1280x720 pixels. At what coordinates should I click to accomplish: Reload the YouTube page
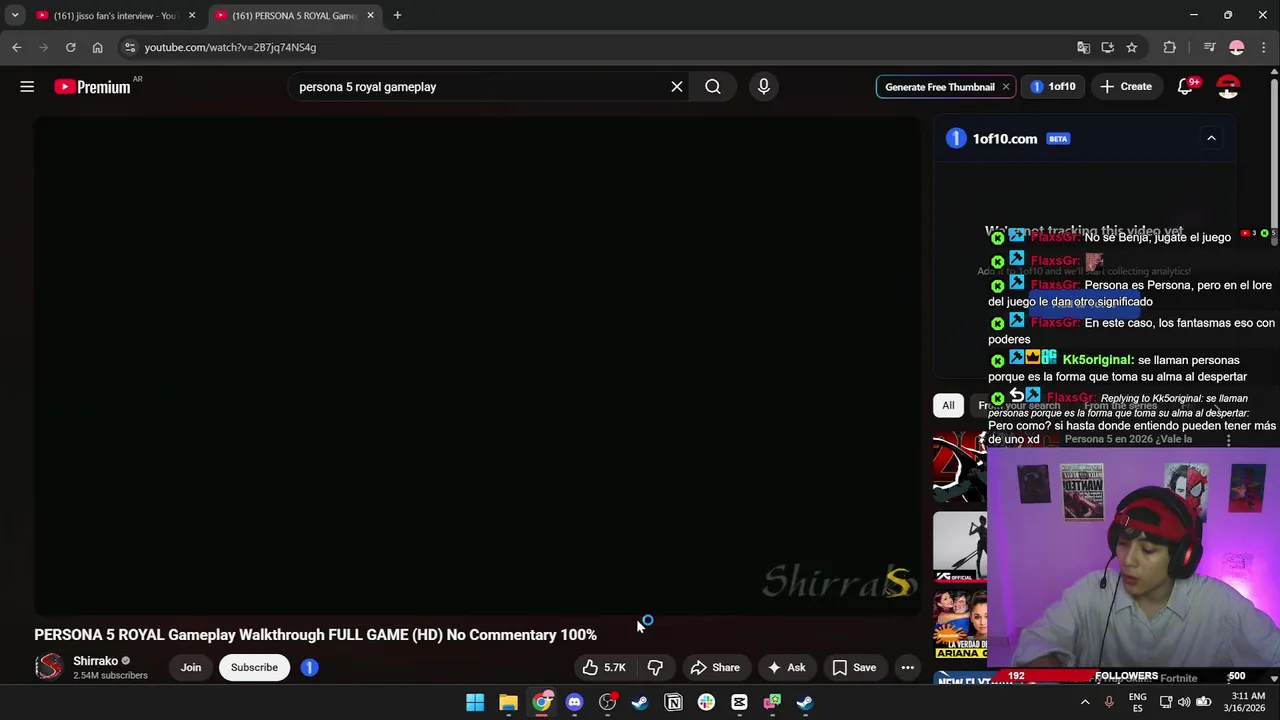click(x=70, y=47)
